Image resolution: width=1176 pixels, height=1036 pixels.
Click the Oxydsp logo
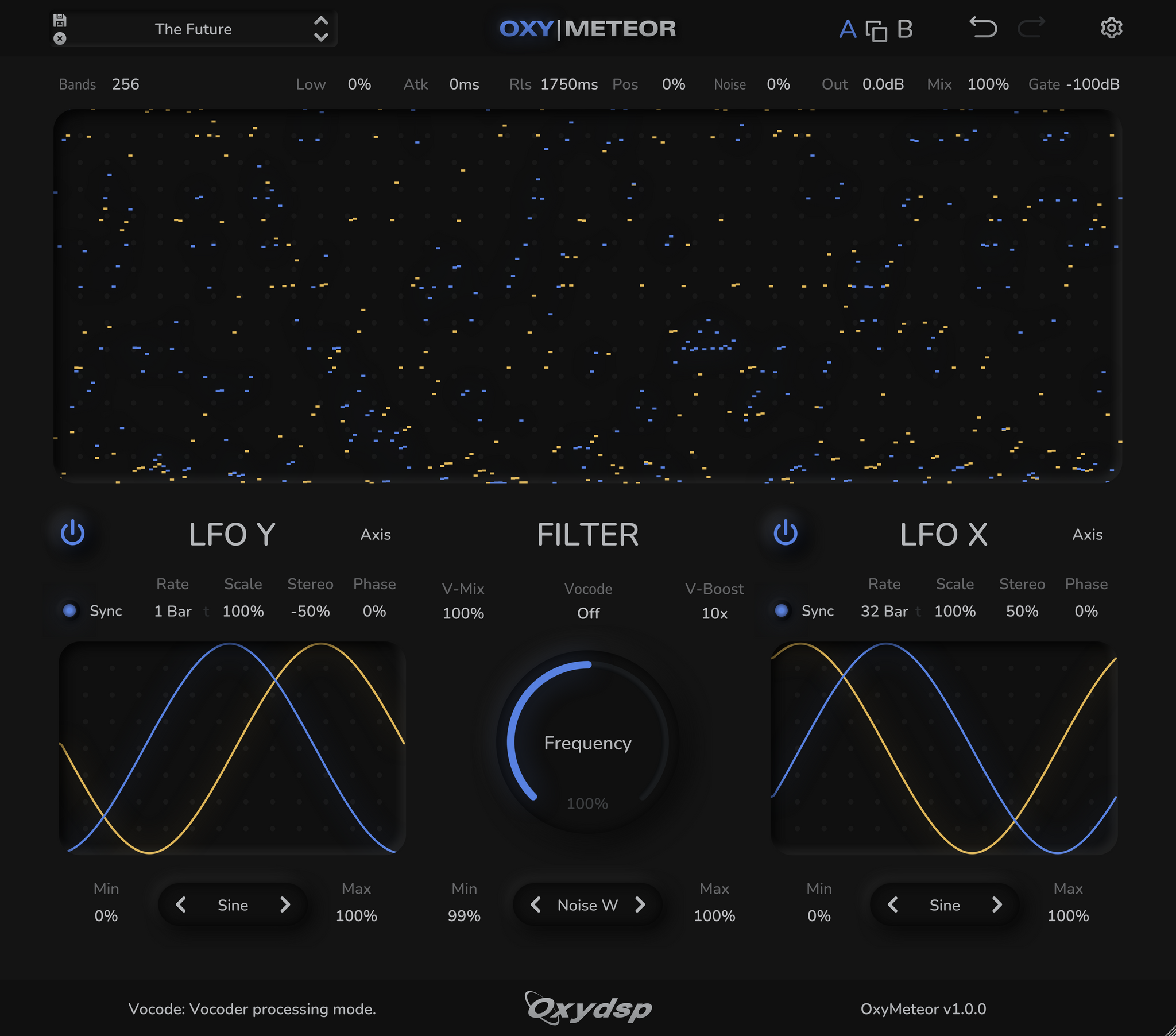point(588,1008)
